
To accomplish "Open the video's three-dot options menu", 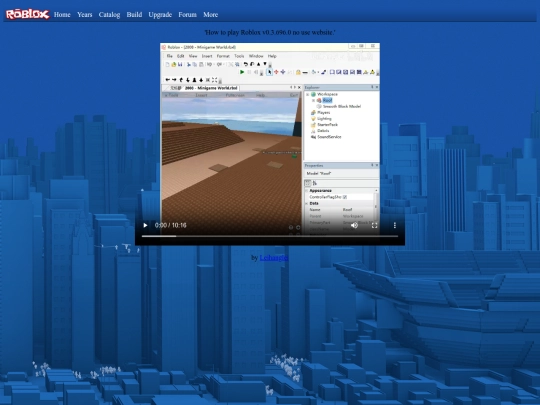I will (x=395, y=225).
